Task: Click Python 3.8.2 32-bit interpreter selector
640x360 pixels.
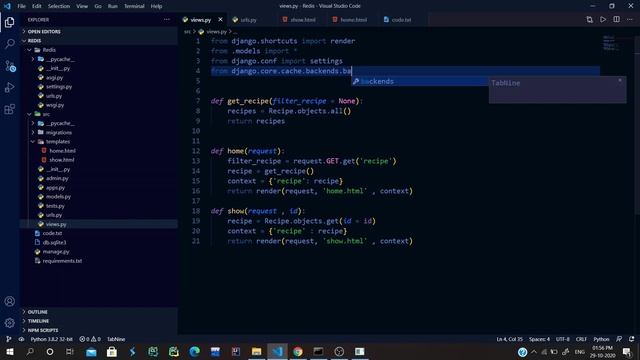Action: [51, 339]
